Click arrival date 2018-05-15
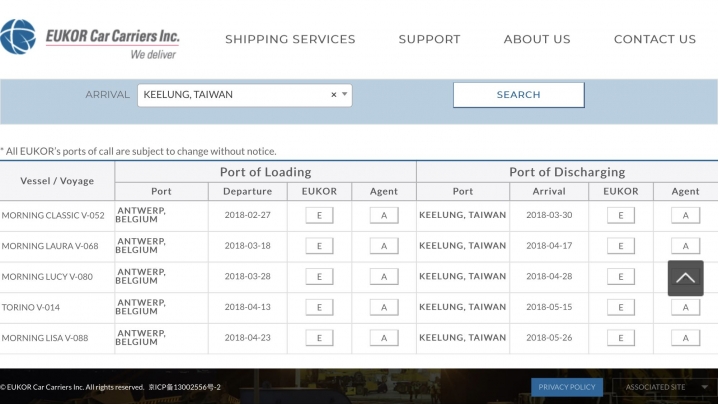Screen dimensions: 720x404 click(549, 307)
